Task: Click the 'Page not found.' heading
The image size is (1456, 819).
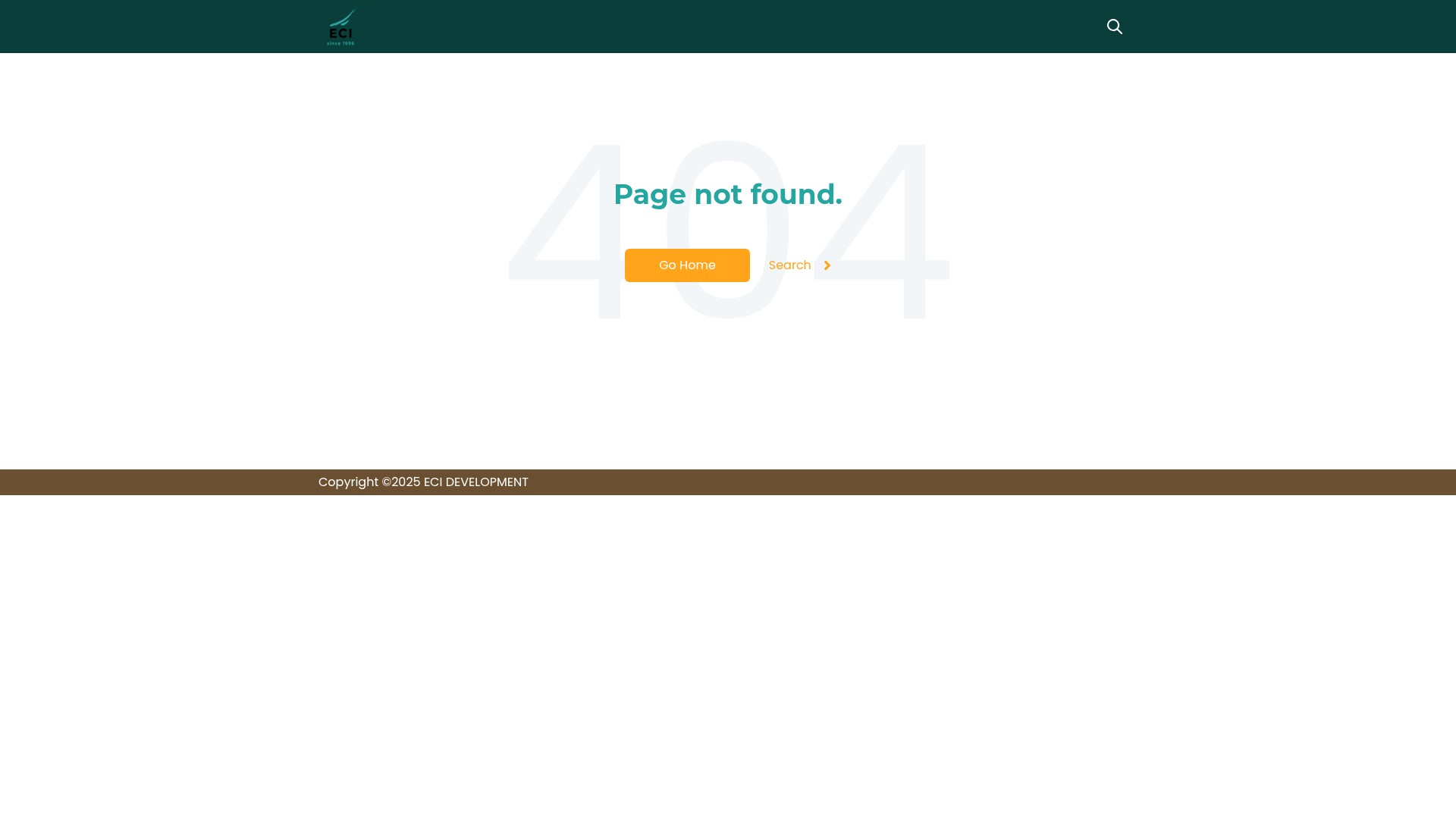Action: pos(728,194)
